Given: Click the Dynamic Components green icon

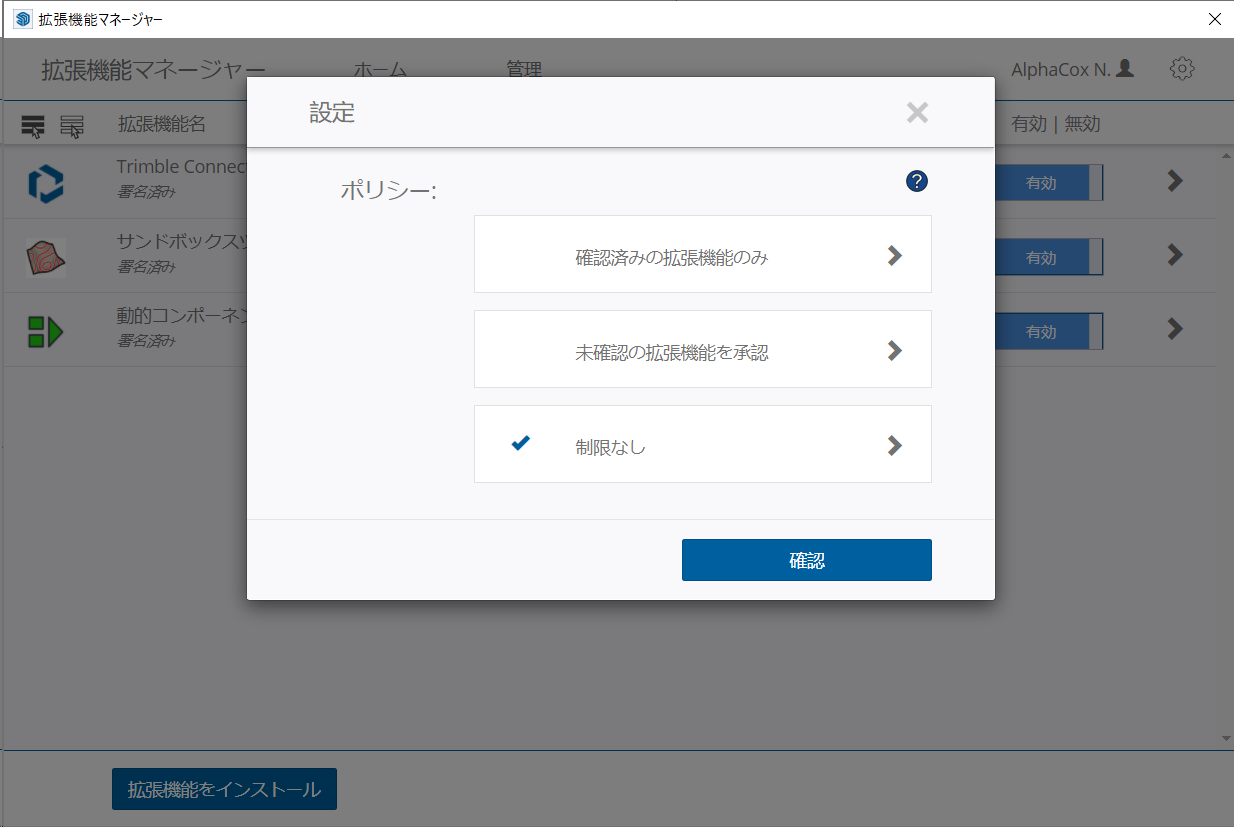Looking at the screenshot, I should (45, 331).
